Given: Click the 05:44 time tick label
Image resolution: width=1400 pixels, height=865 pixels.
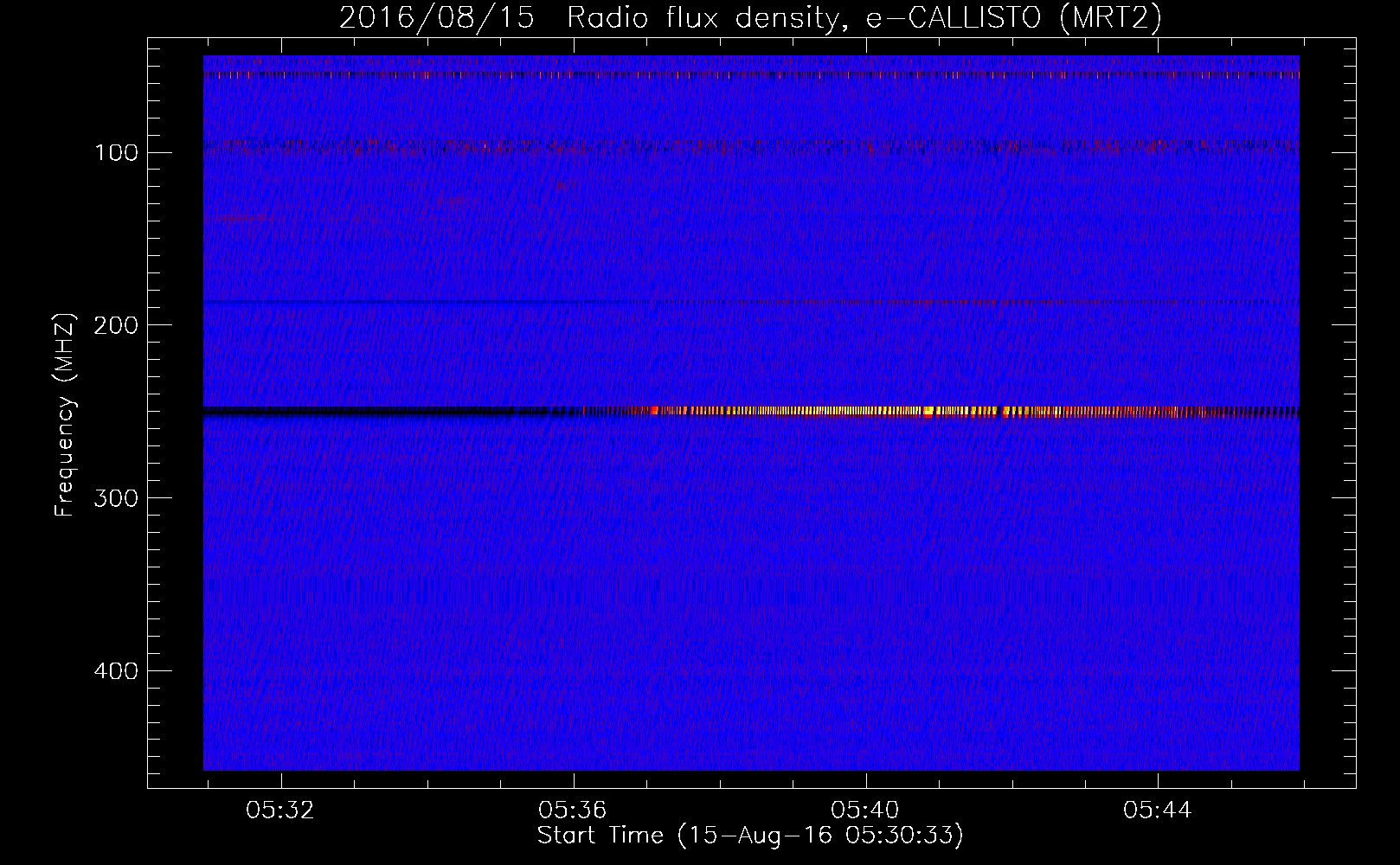Looking at the screenshot, I should point(1158,811).
